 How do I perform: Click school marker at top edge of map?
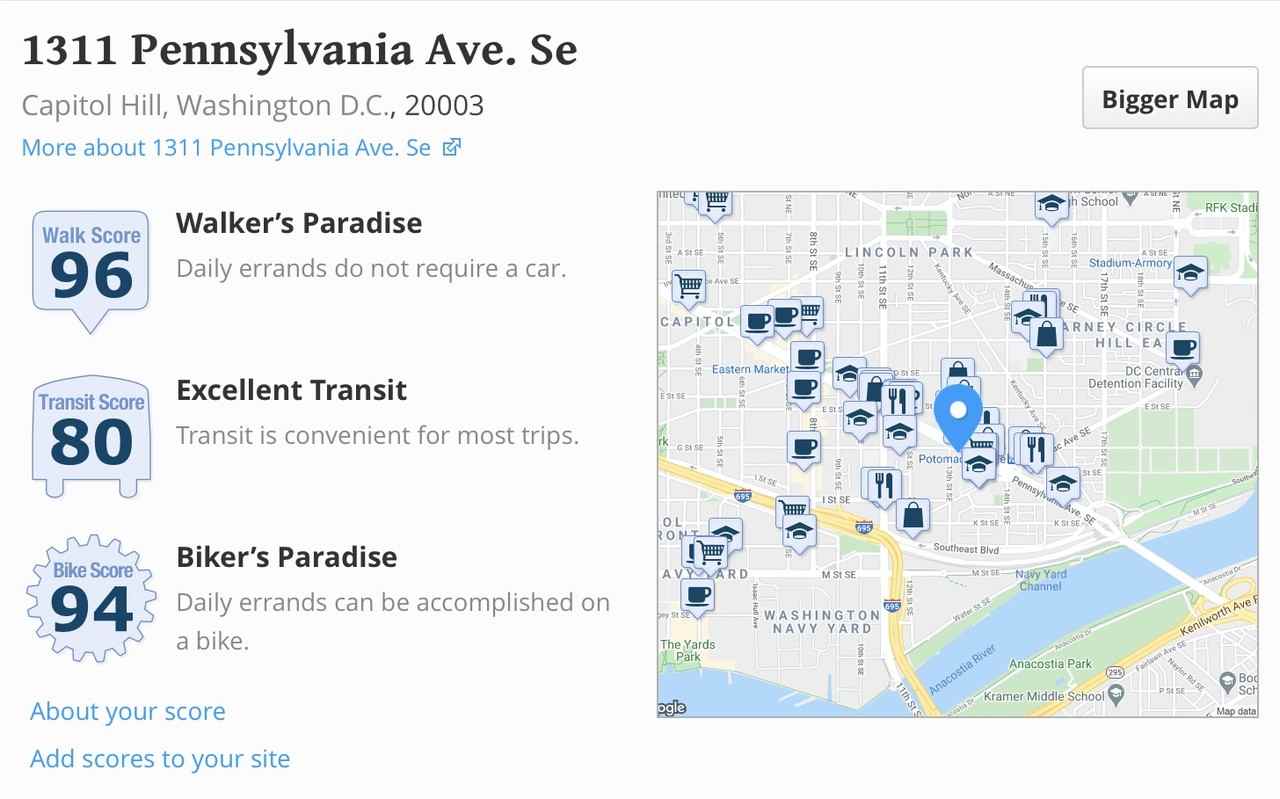(1049, 205)
